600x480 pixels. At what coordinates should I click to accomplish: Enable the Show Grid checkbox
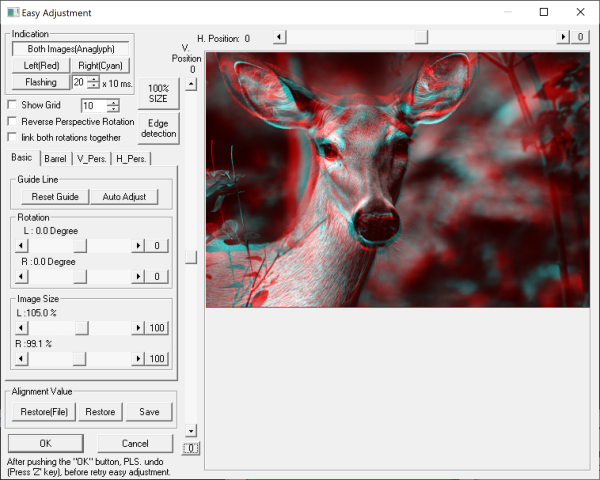(12, 104)
